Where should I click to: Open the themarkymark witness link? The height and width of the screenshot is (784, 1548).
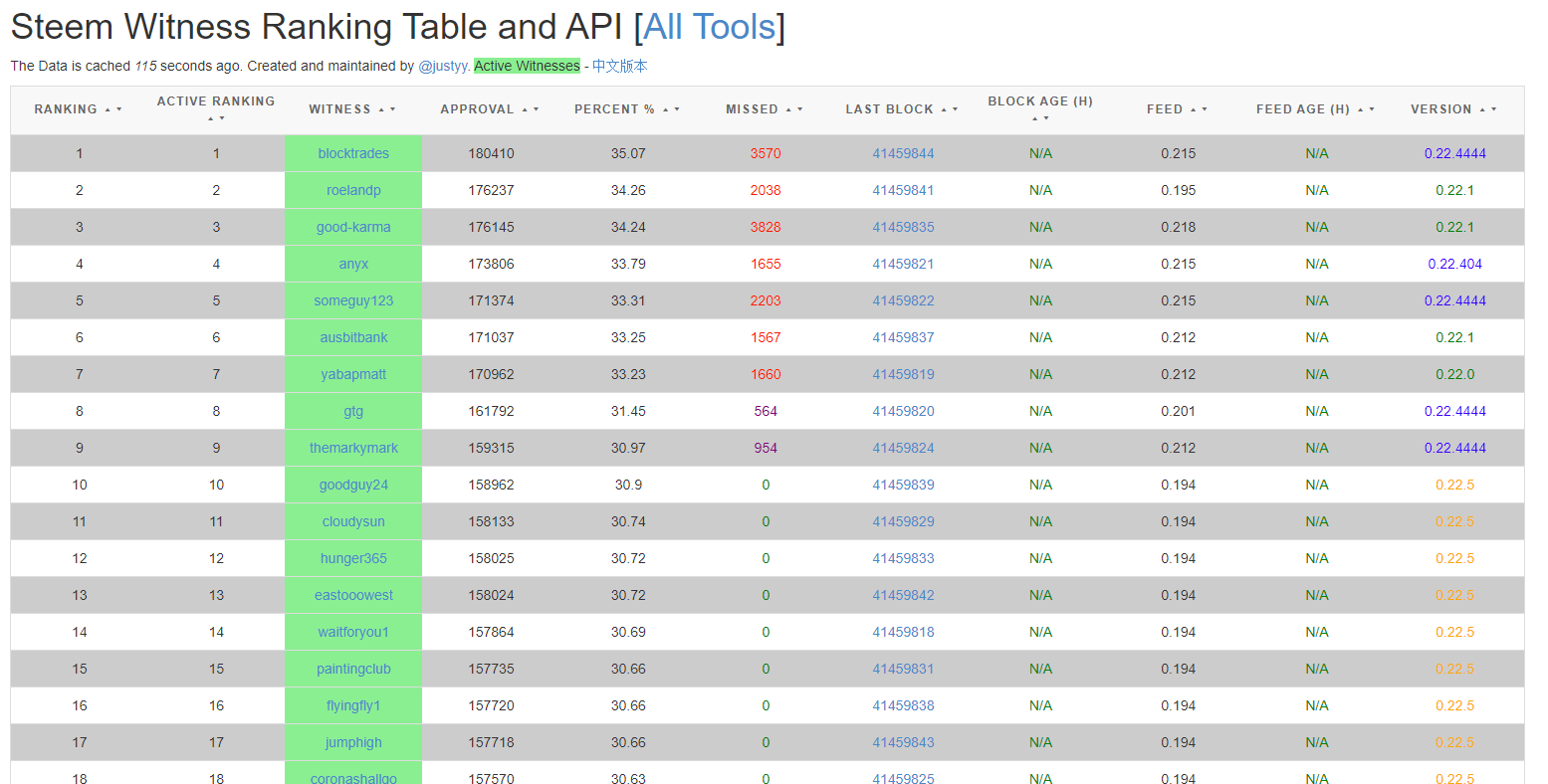tap(353, 448)
